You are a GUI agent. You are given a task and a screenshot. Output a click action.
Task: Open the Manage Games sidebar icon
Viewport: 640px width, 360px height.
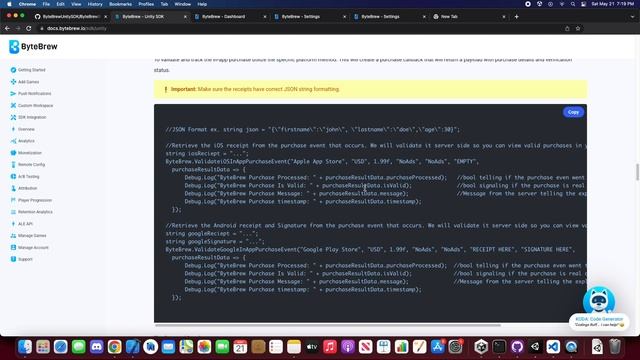coord(13,236)
